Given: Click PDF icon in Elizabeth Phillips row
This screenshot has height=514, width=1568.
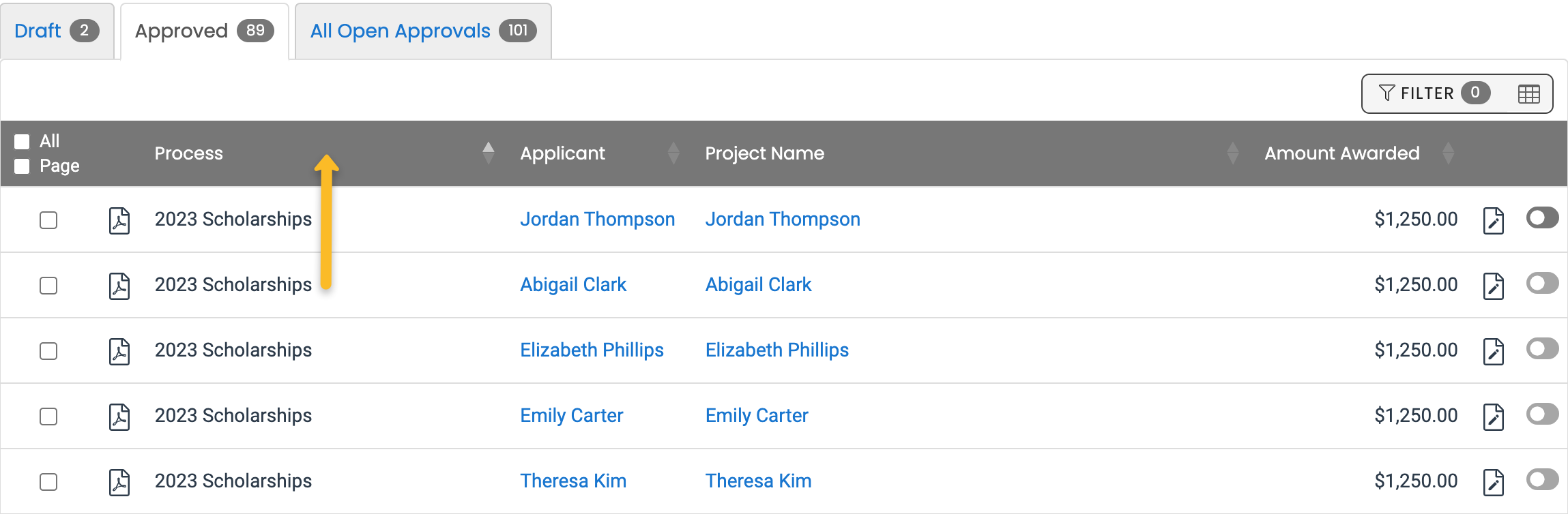Looking at the screenshot, I should (x=119, y=351).
